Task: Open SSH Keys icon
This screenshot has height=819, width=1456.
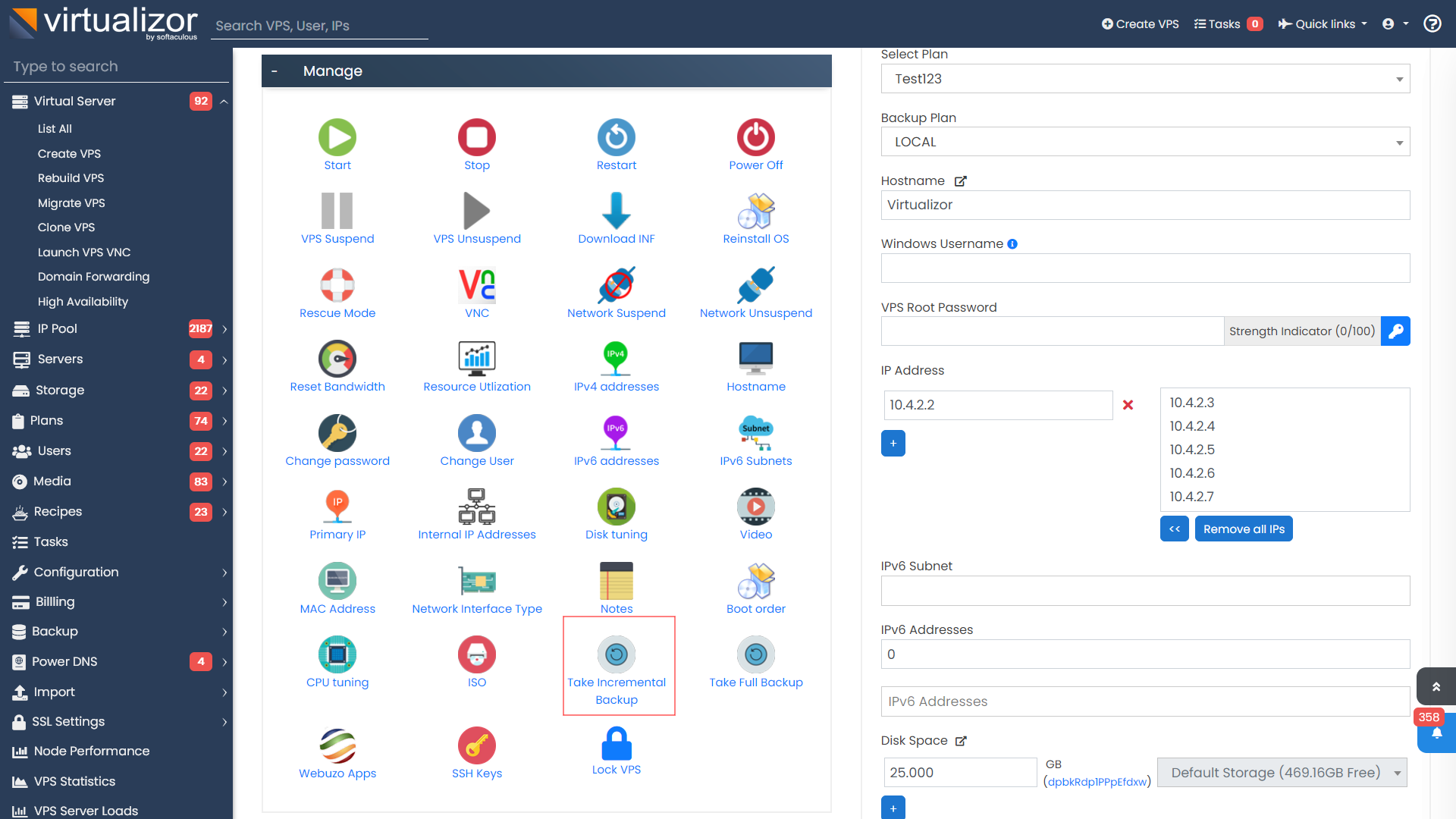Action: click(x=477, y=746)
